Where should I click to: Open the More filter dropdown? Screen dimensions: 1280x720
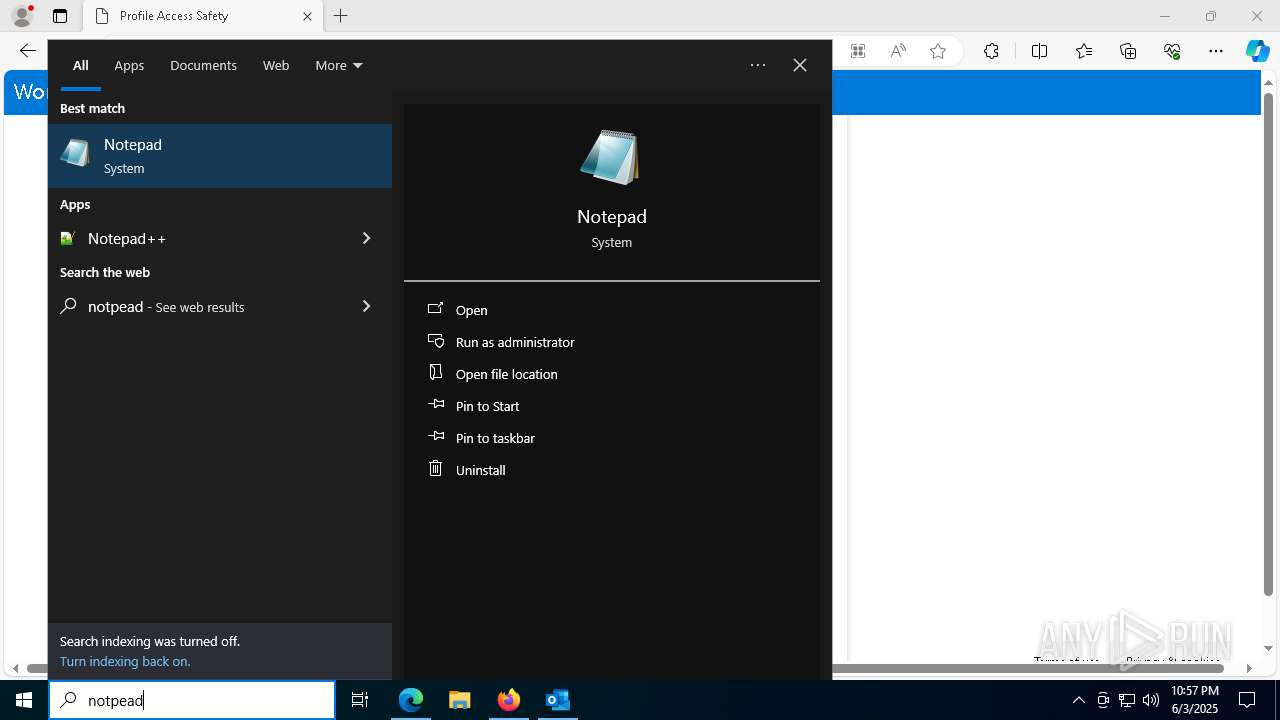338,65
